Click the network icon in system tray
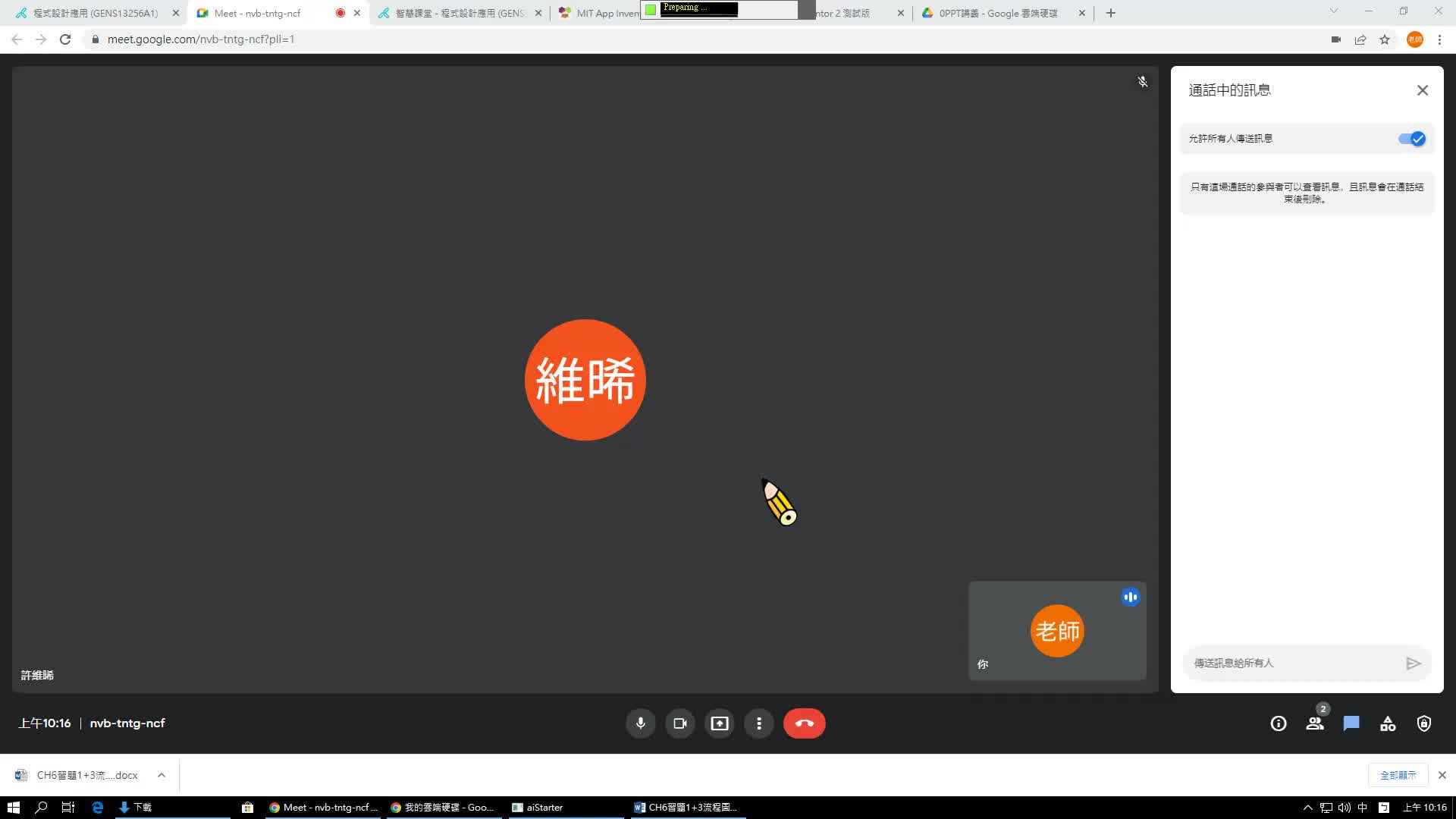 tap(1326, 808)
